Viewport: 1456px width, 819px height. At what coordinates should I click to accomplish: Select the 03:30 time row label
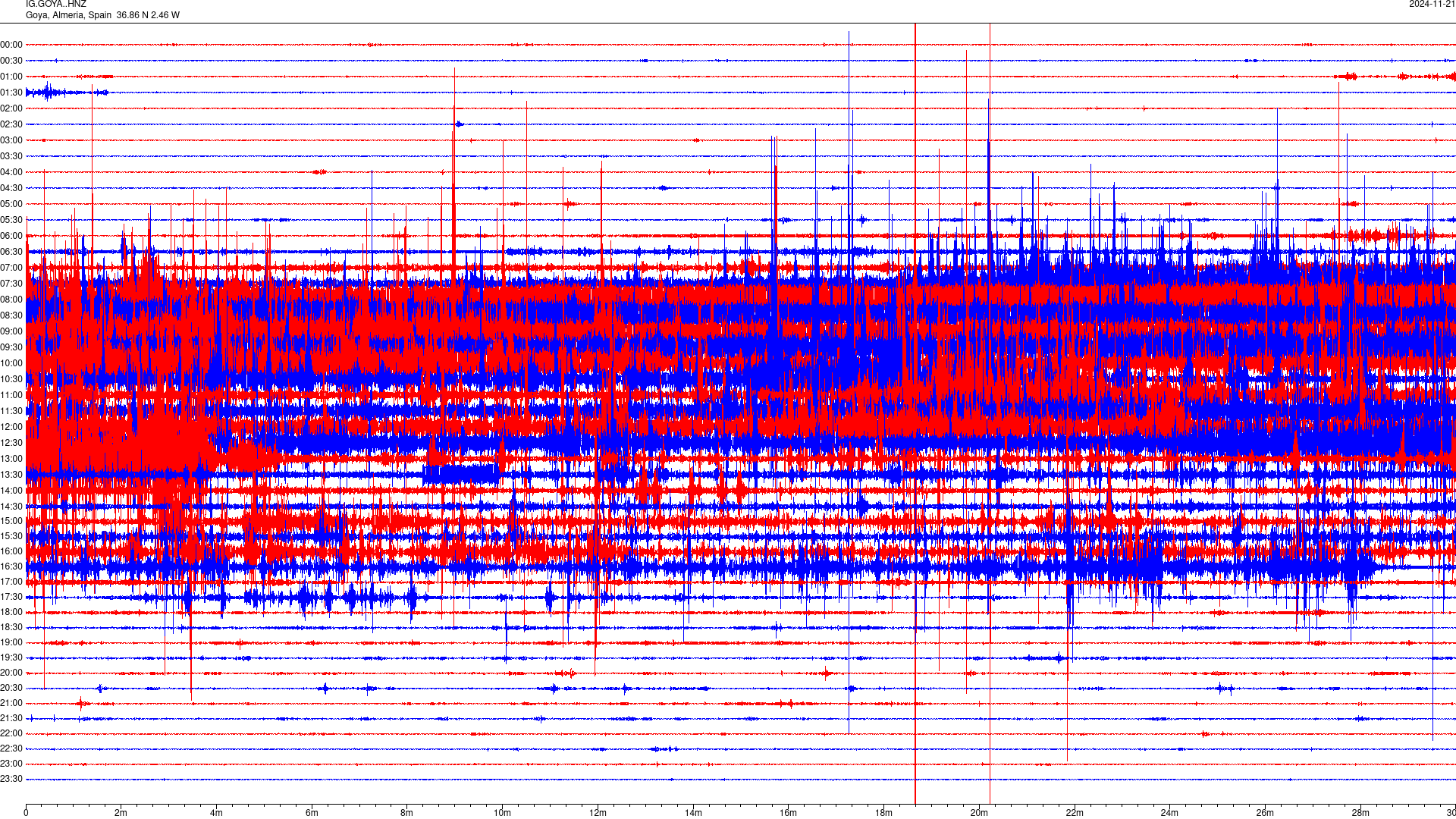(x=11, y=156)
